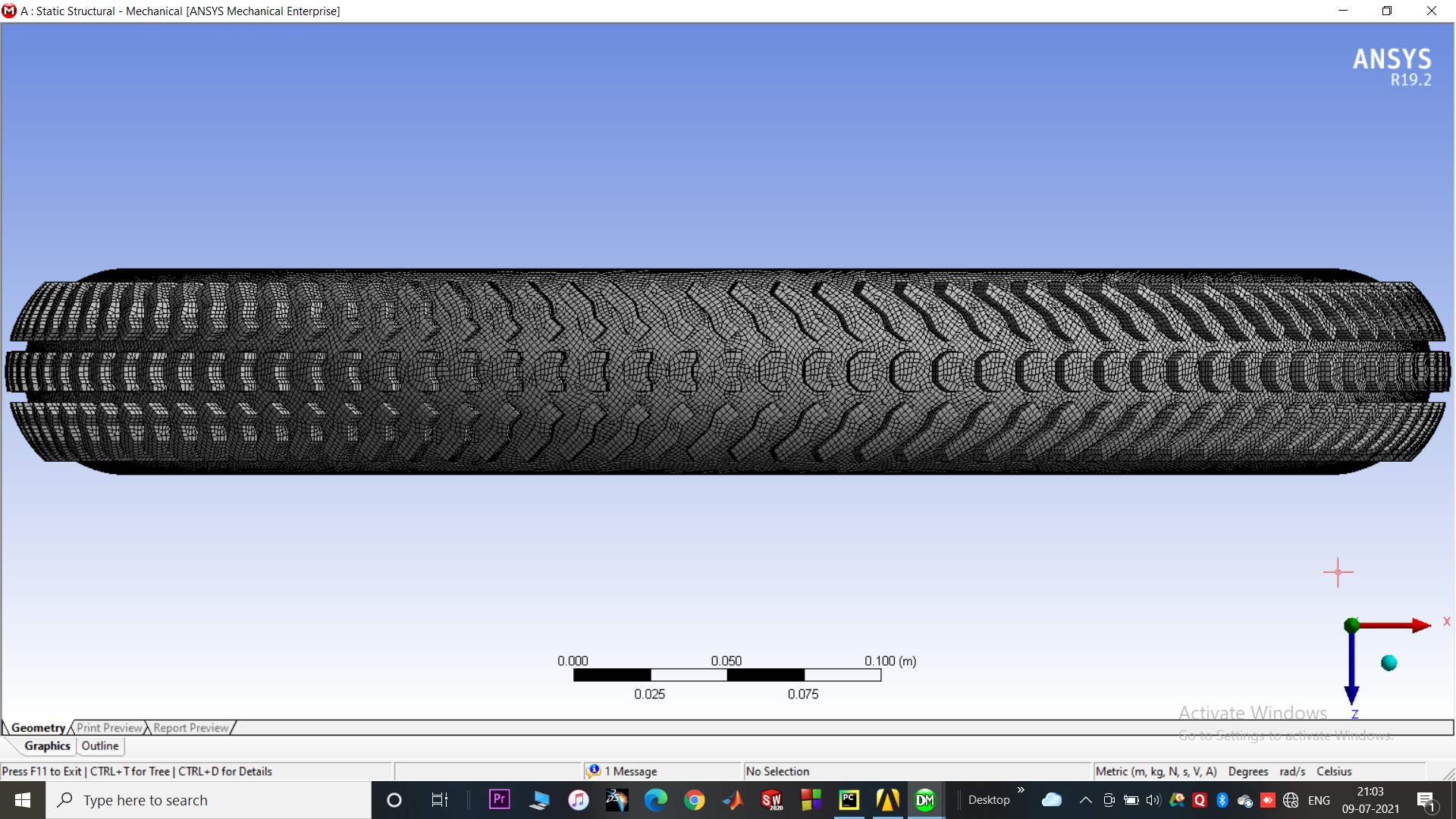Select the Outline tab
The width and height of the screenshot is (1456, 819).
click(100, 746)
